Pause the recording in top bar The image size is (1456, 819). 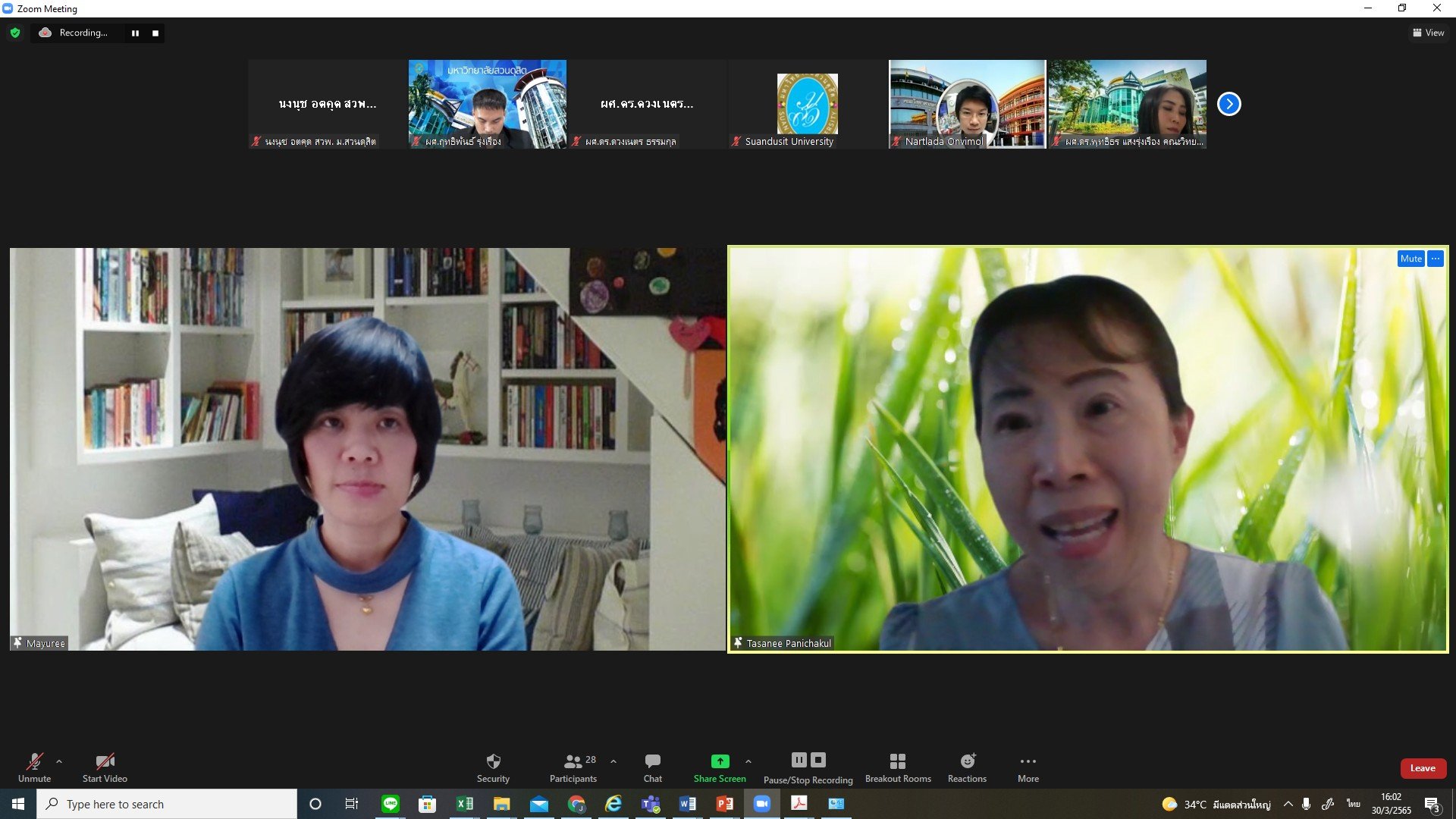(x=135, y=33)
